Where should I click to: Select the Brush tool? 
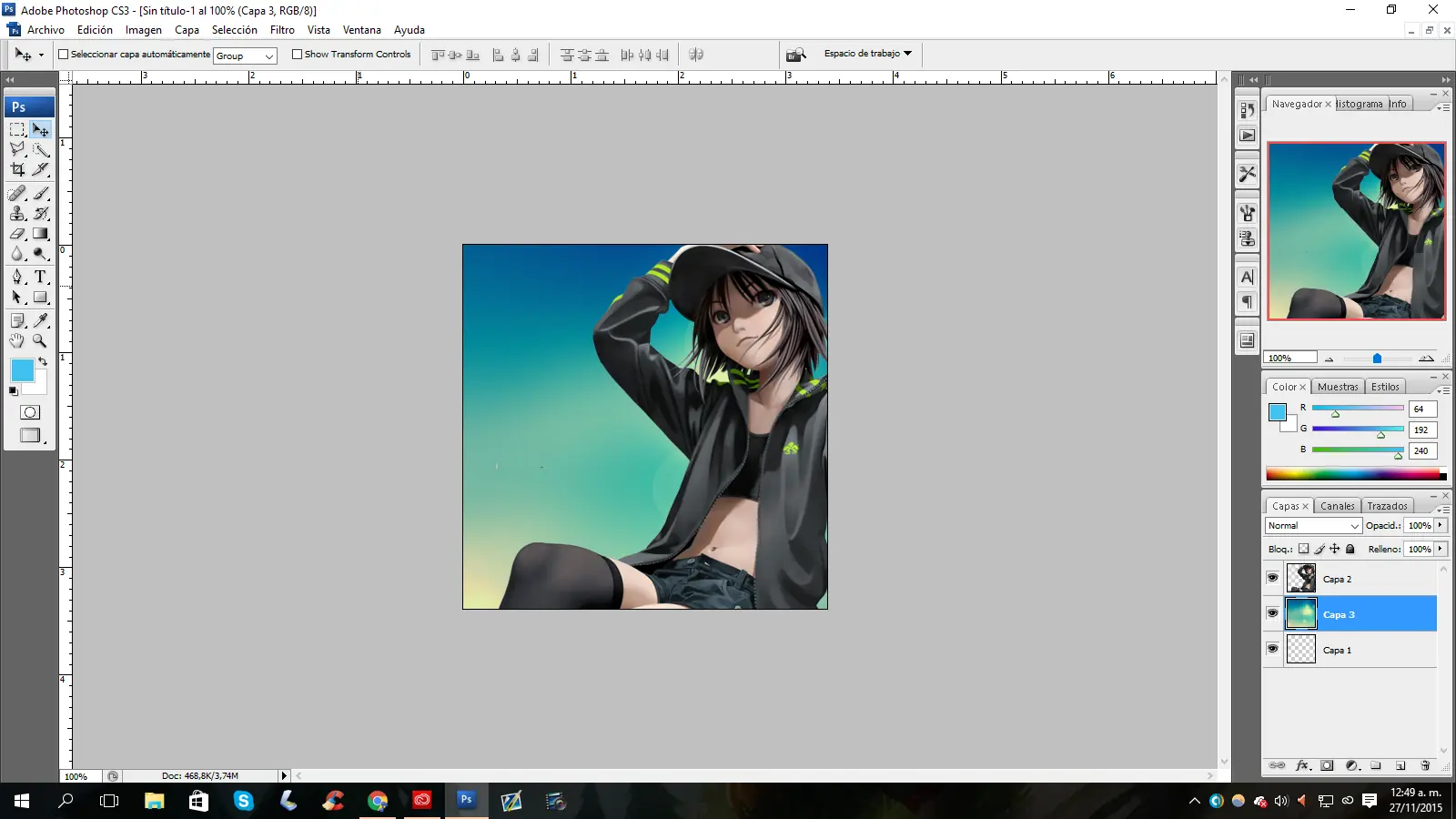coord(41,193)
